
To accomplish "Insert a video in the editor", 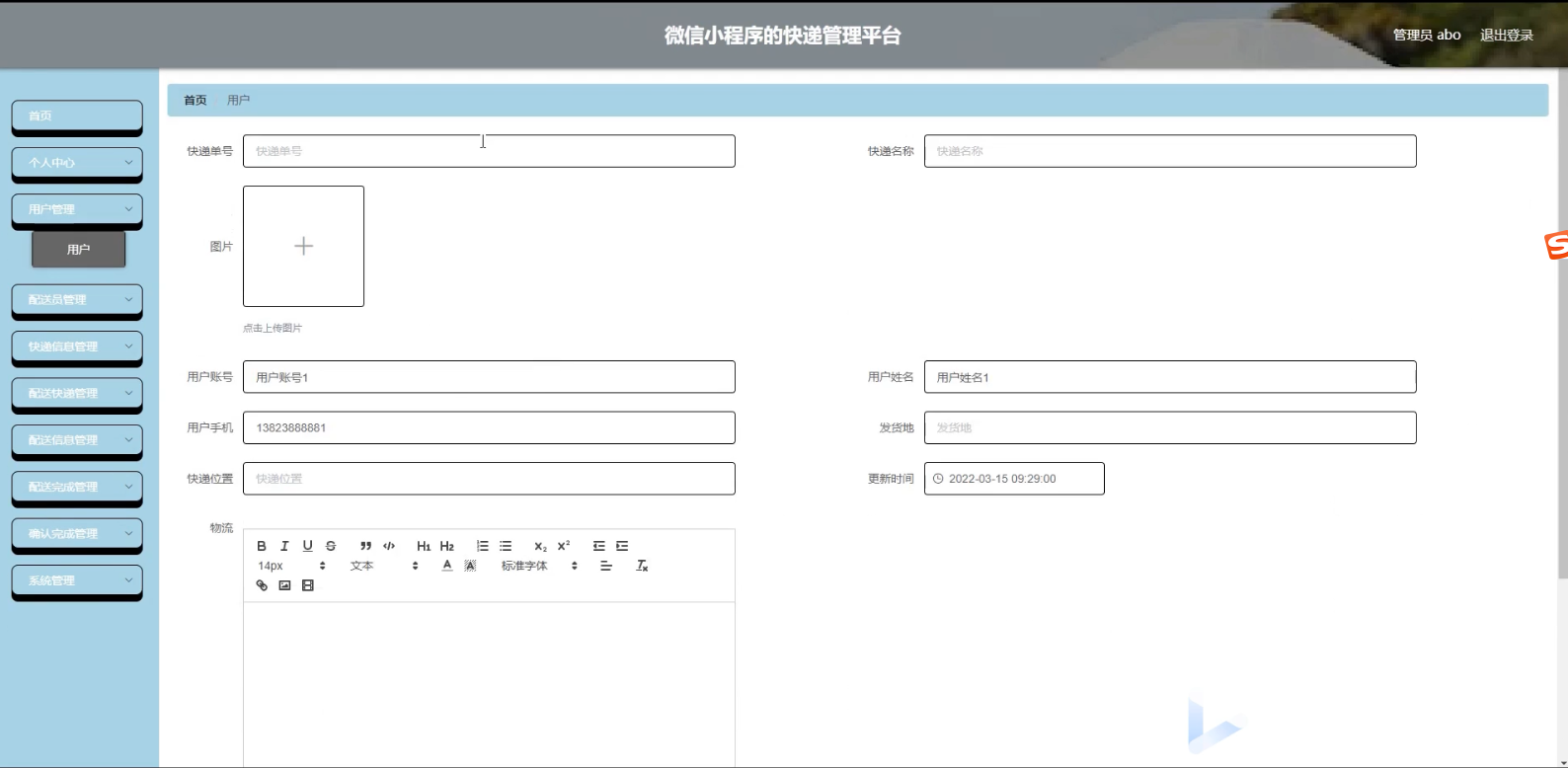I will pyautogui.click(x=308, y=585).
